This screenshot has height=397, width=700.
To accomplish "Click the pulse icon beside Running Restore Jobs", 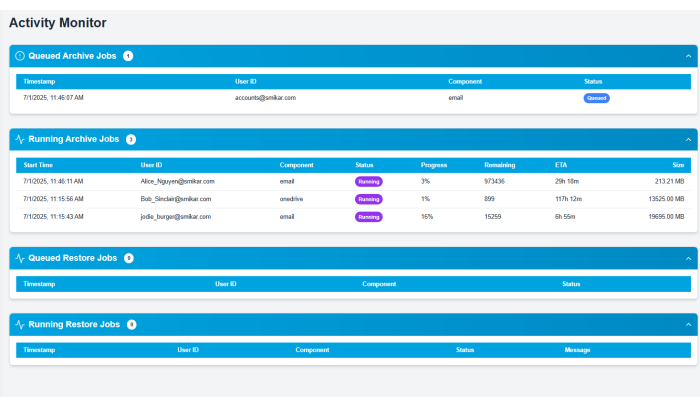I will pos(20,325).
